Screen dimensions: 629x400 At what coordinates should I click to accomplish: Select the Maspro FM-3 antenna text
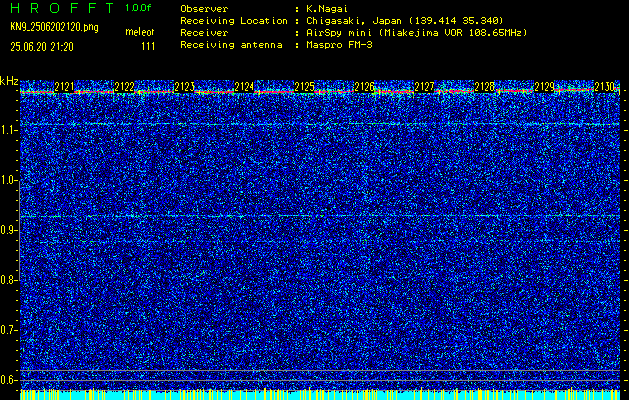[x=339, y=45]
